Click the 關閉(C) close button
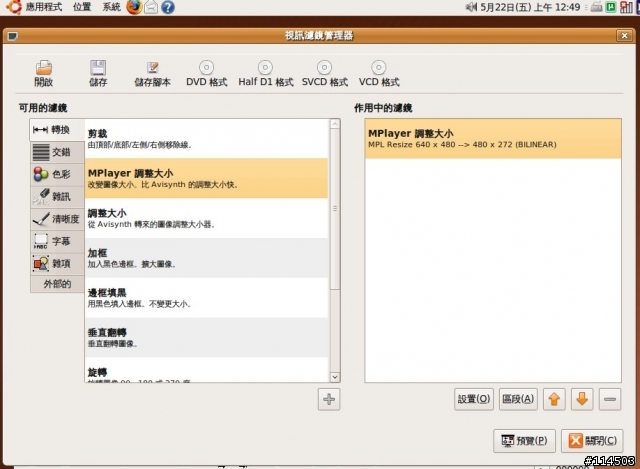Viewport: 640px width, 469px height. coord(592,441)
